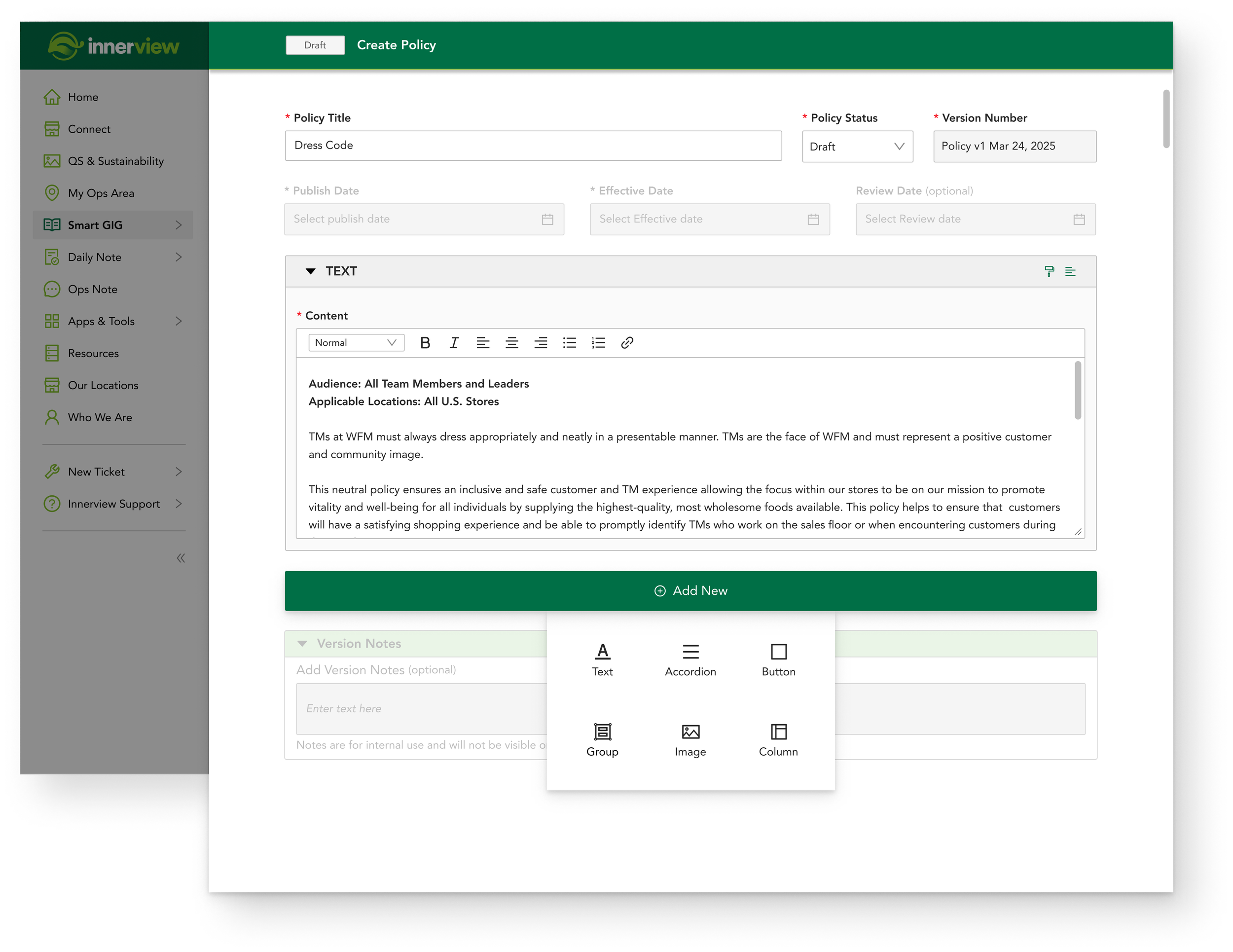Screen dimensions: 1233x952
Task: Insert a numbered list
Action: point(598,343)
